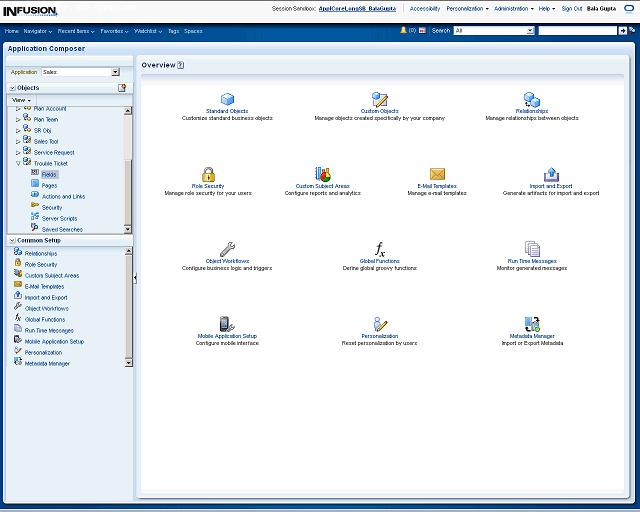
Task: Open the Application dropdown showing Sales
Action: (80, 72)
